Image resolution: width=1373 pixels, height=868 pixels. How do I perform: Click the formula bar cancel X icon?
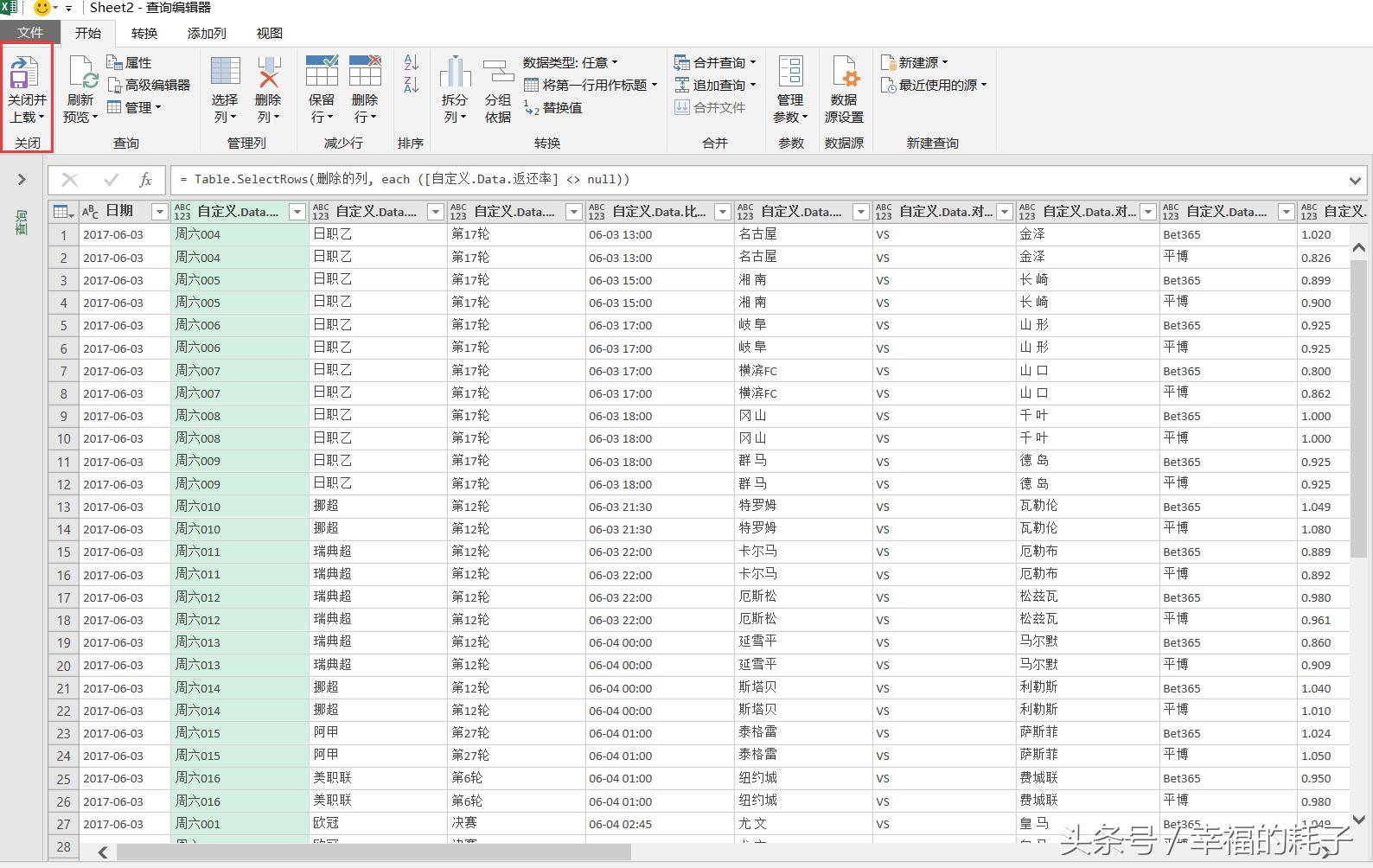pos(70,180)
